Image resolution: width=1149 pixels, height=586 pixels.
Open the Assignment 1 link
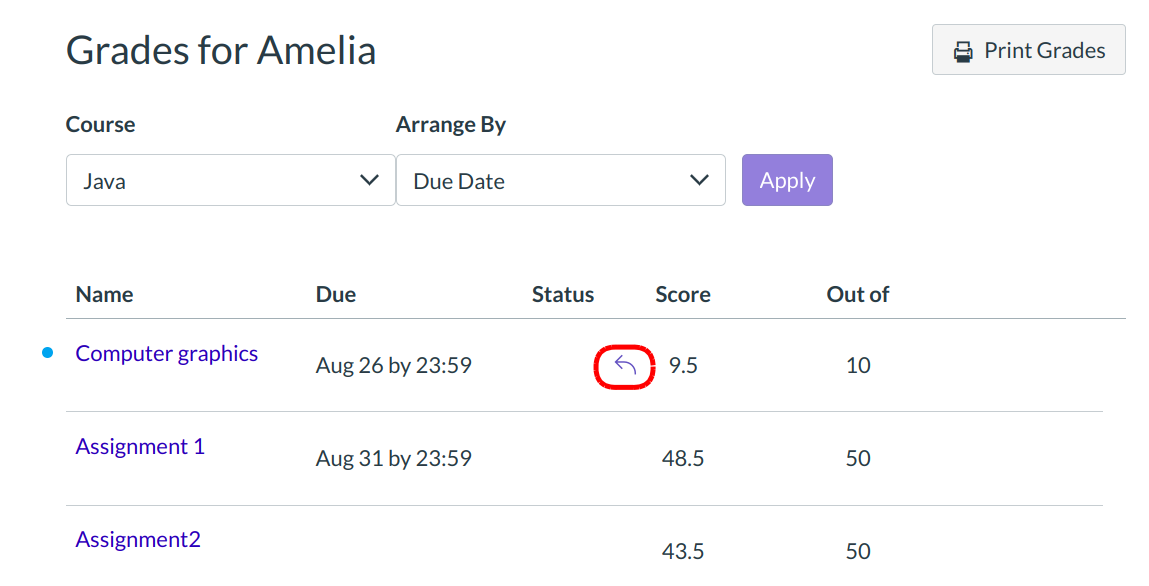(x=140, y=447)
